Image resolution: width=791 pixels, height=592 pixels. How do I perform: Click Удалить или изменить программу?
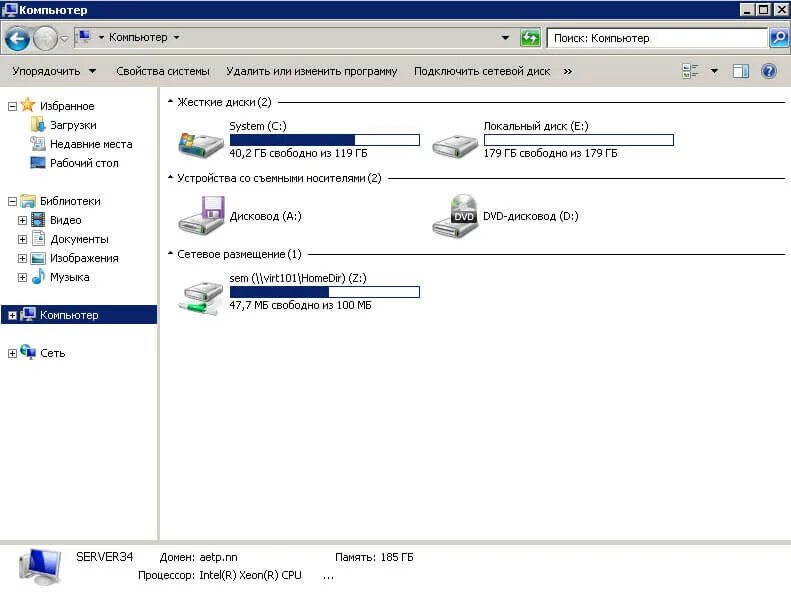pyautogui.click(x=312, y=72)
